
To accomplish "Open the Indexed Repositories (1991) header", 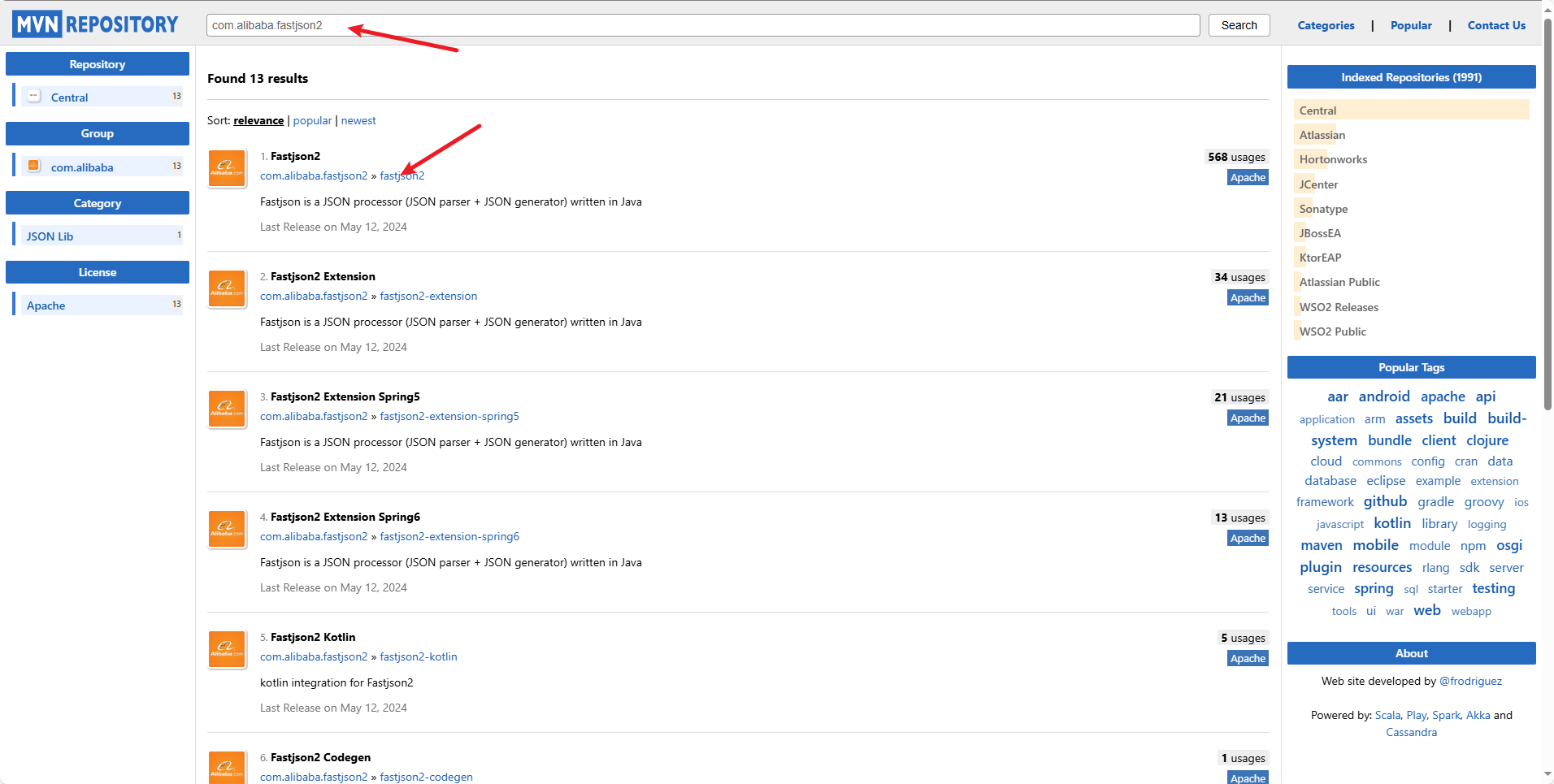I will click(1411, 77).
